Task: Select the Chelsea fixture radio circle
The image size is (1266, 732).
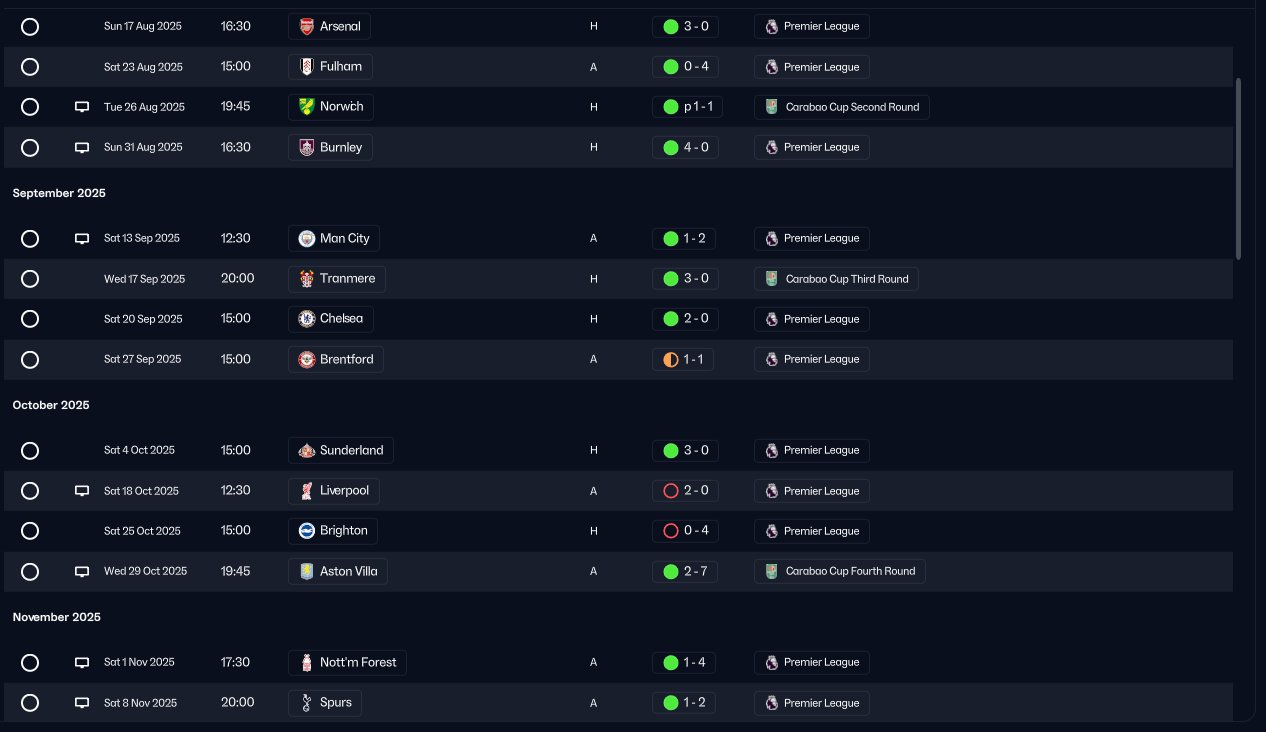Action: [30, 319]
